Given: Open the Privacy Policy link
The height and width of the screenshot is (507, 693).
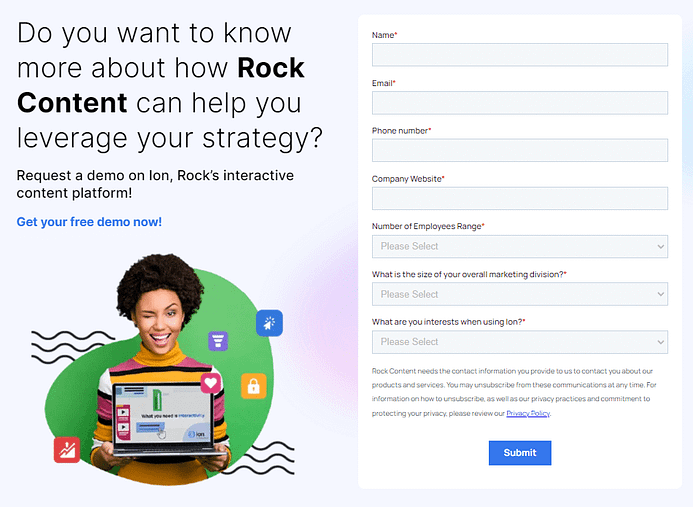Looking at the screenshot, I should click(528, 413).
